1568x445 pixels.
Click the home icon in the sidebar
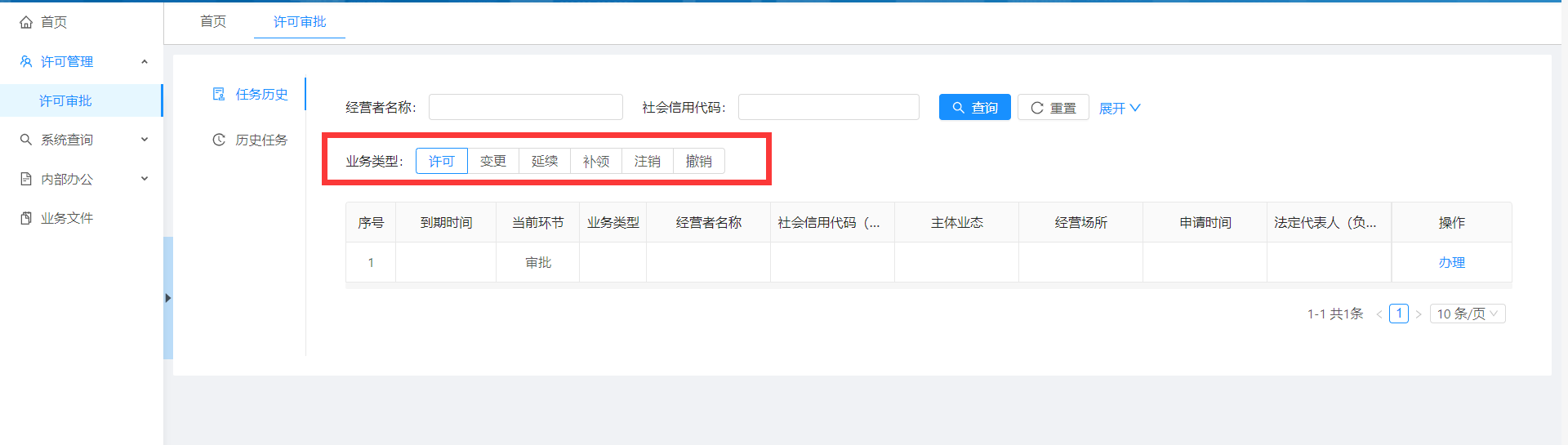[26, 22]
